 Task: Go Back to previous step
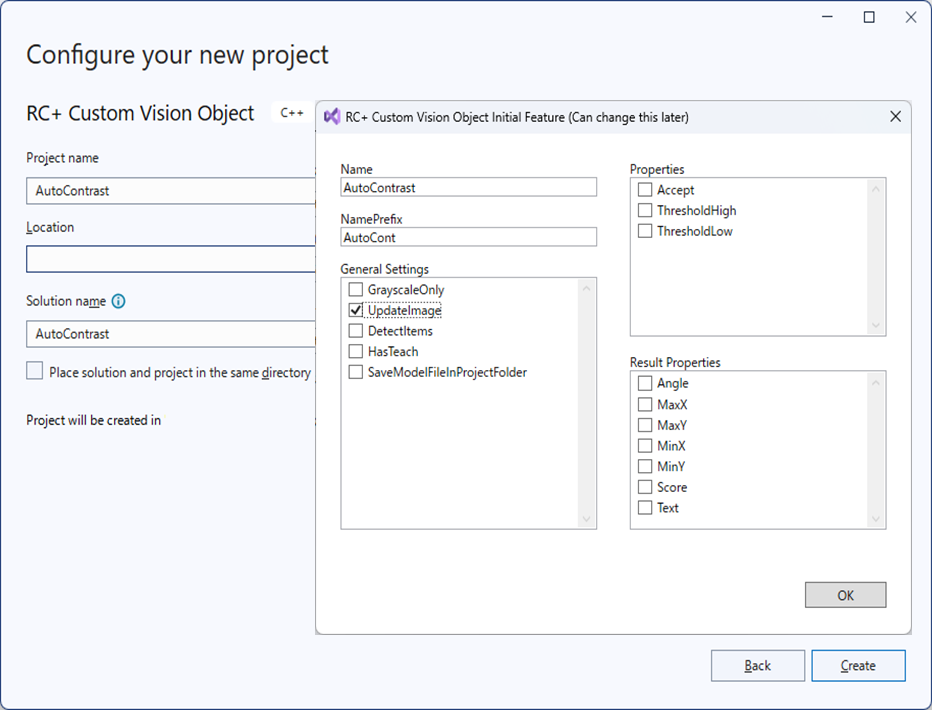(757, 666)
